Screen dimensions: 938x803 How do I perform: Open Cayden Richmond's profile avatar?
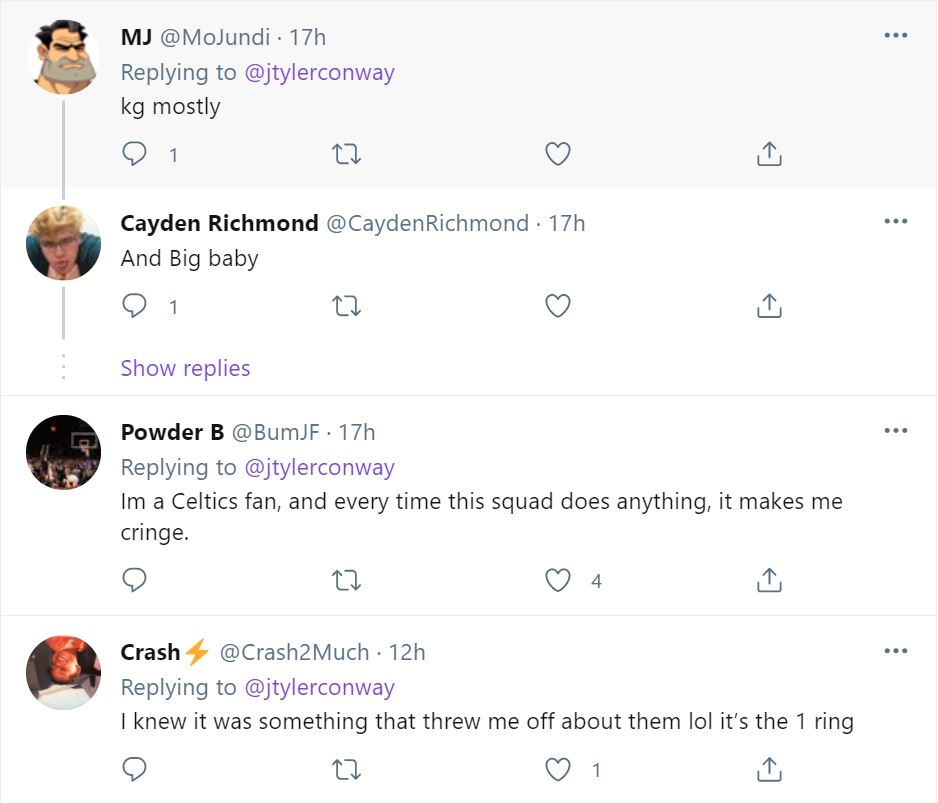tap(63, 243)
